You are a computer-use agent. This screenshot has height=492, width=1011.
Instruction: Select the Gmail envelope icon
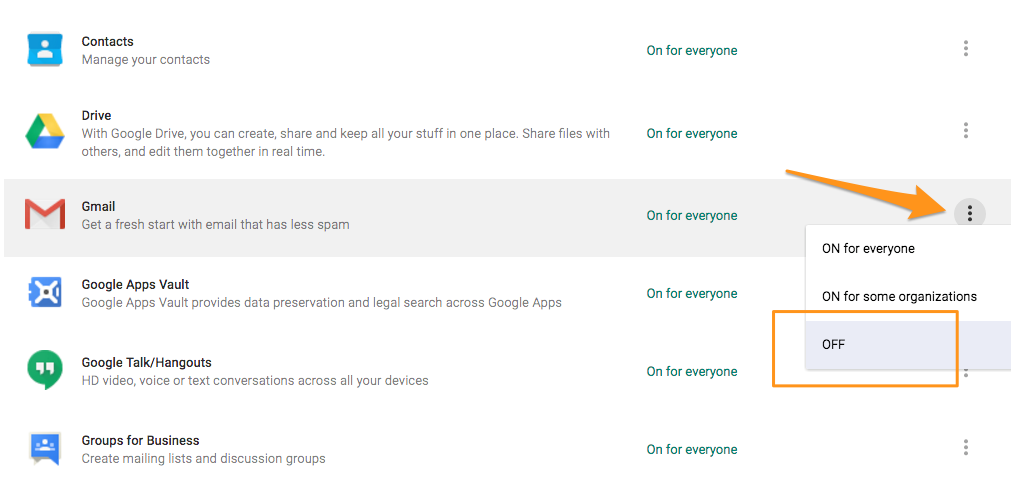tap(44, 215)
